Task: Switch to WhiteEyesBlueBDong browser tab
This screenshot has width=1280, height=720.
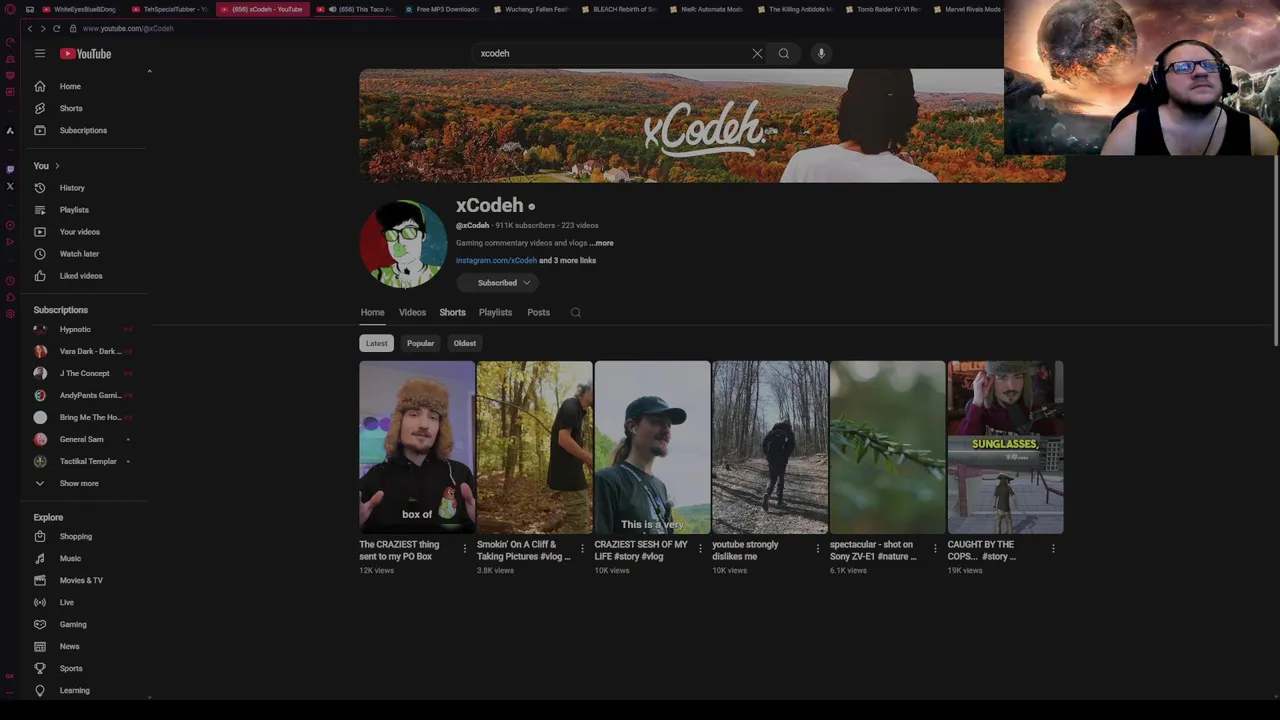Action: coord(79,9)
